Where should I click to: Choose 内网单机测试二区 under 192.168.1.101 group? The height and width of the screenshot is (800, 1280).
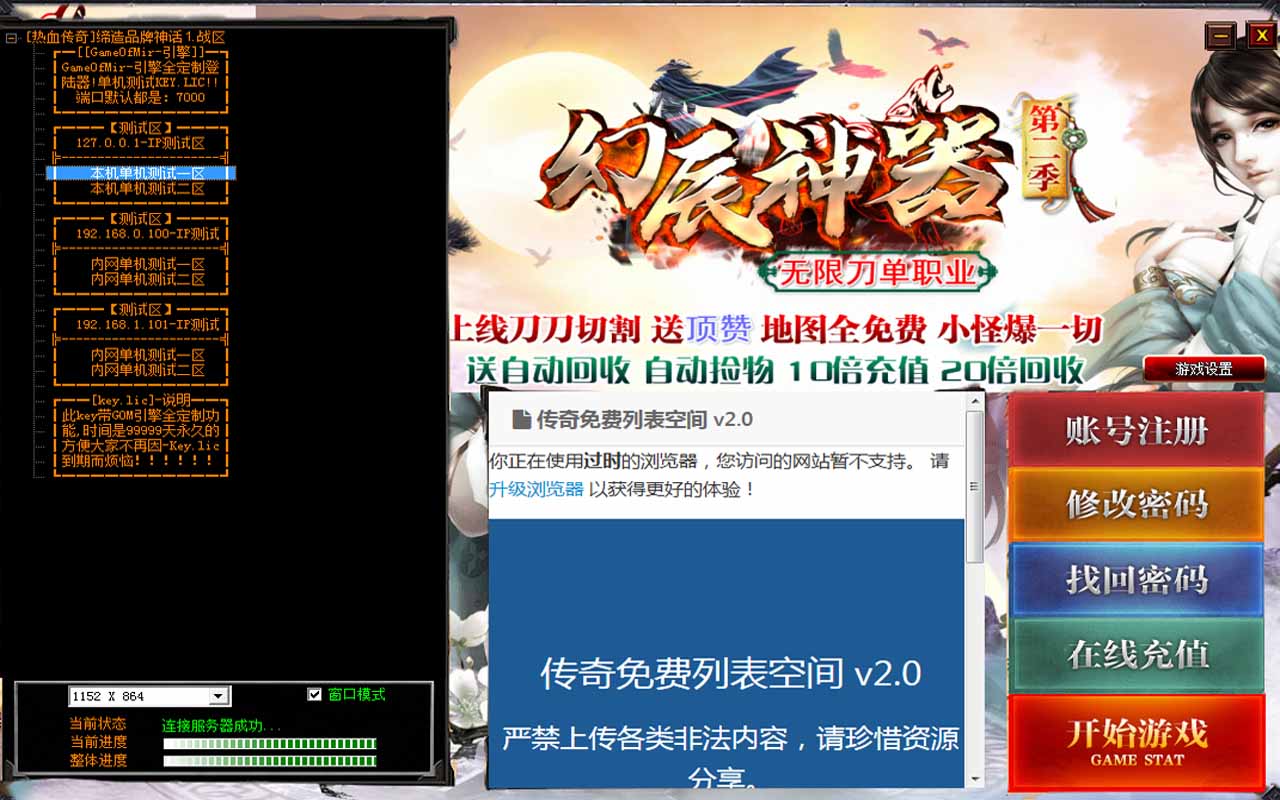click(147, 370)
